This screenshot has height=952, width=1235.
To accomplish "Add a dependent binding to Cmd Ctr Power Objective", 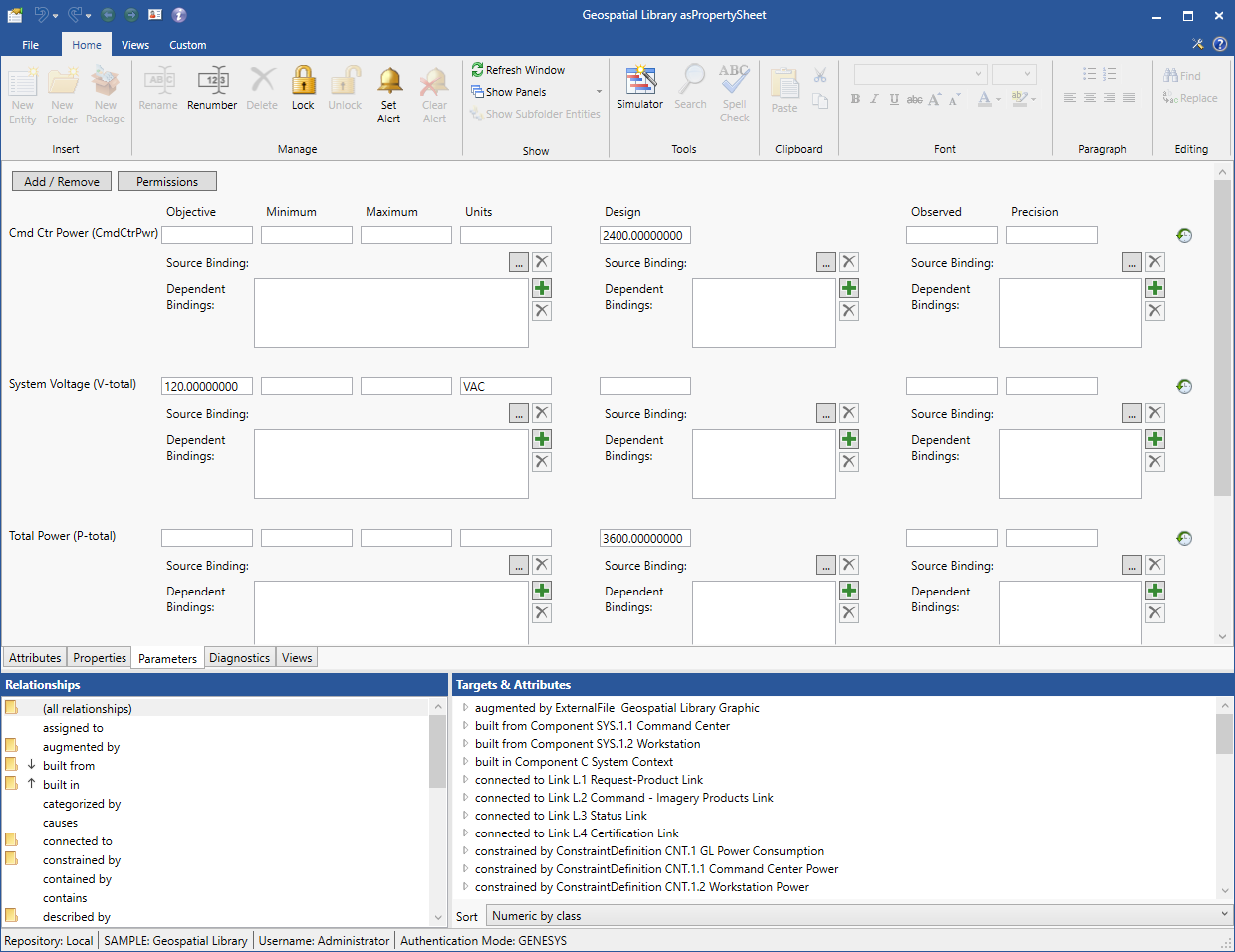I will tap(542, 288).
